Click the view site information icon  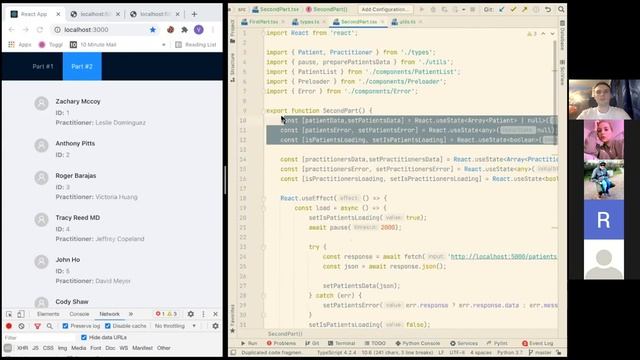coord(57,29)
